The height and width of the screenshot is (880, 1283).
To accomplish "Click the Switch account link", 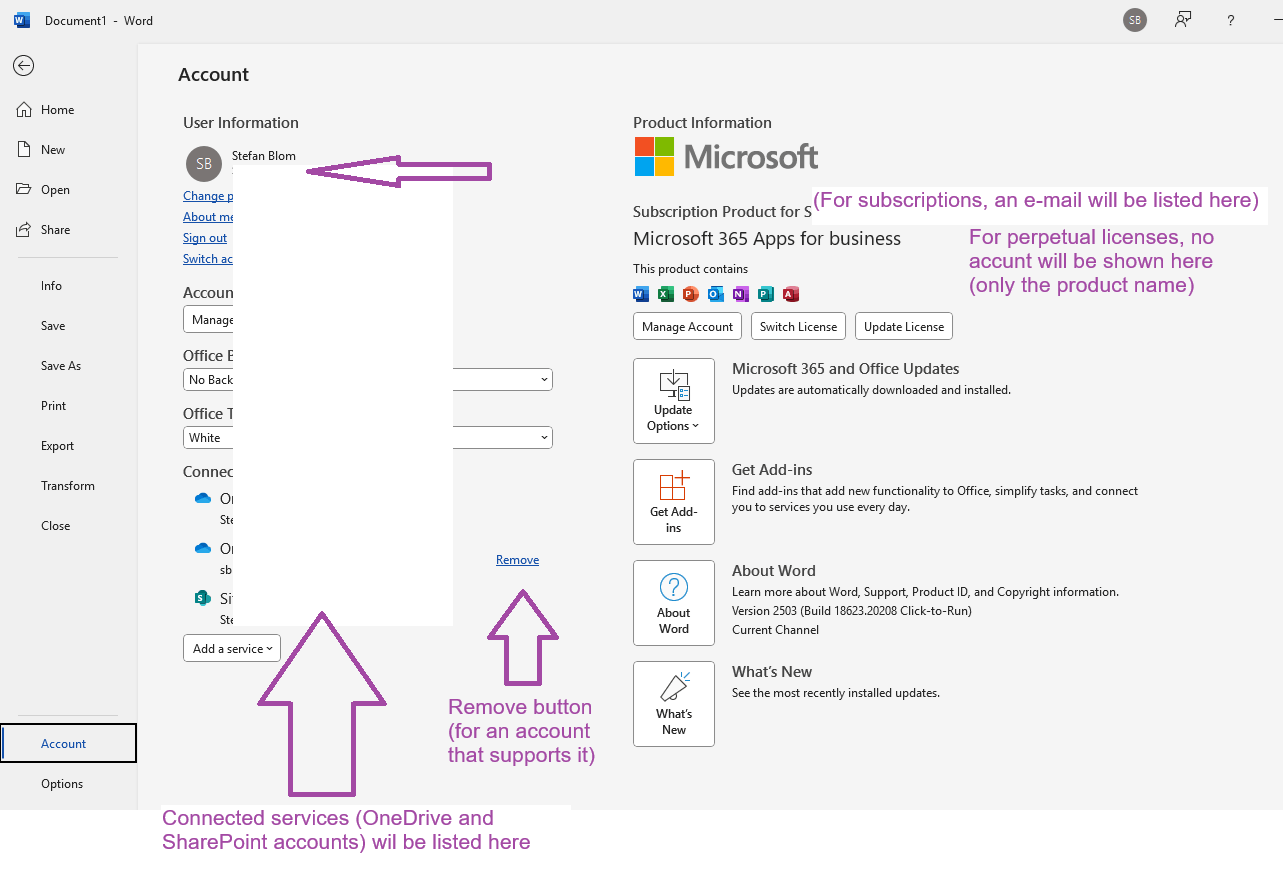I will [208, 259].
